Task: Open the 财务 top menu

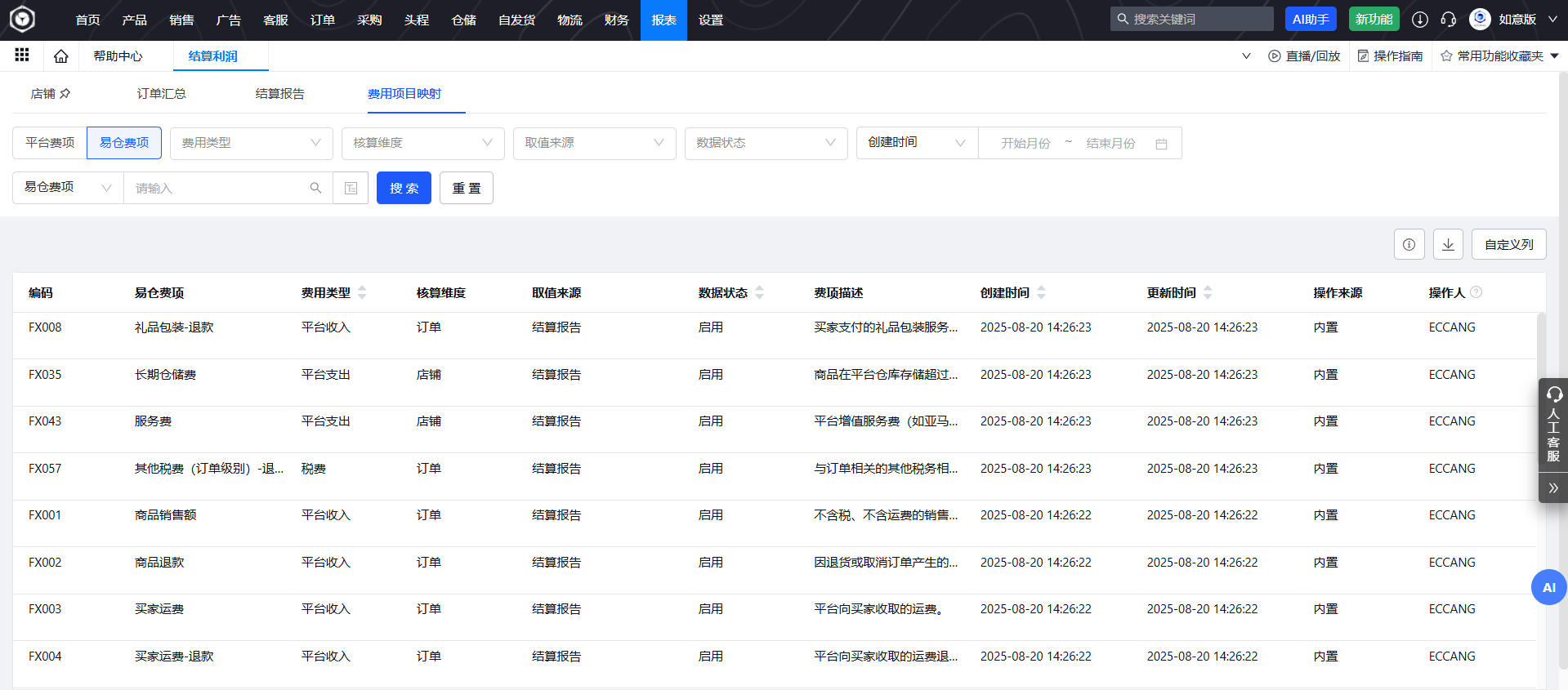Action: point(616,20)
